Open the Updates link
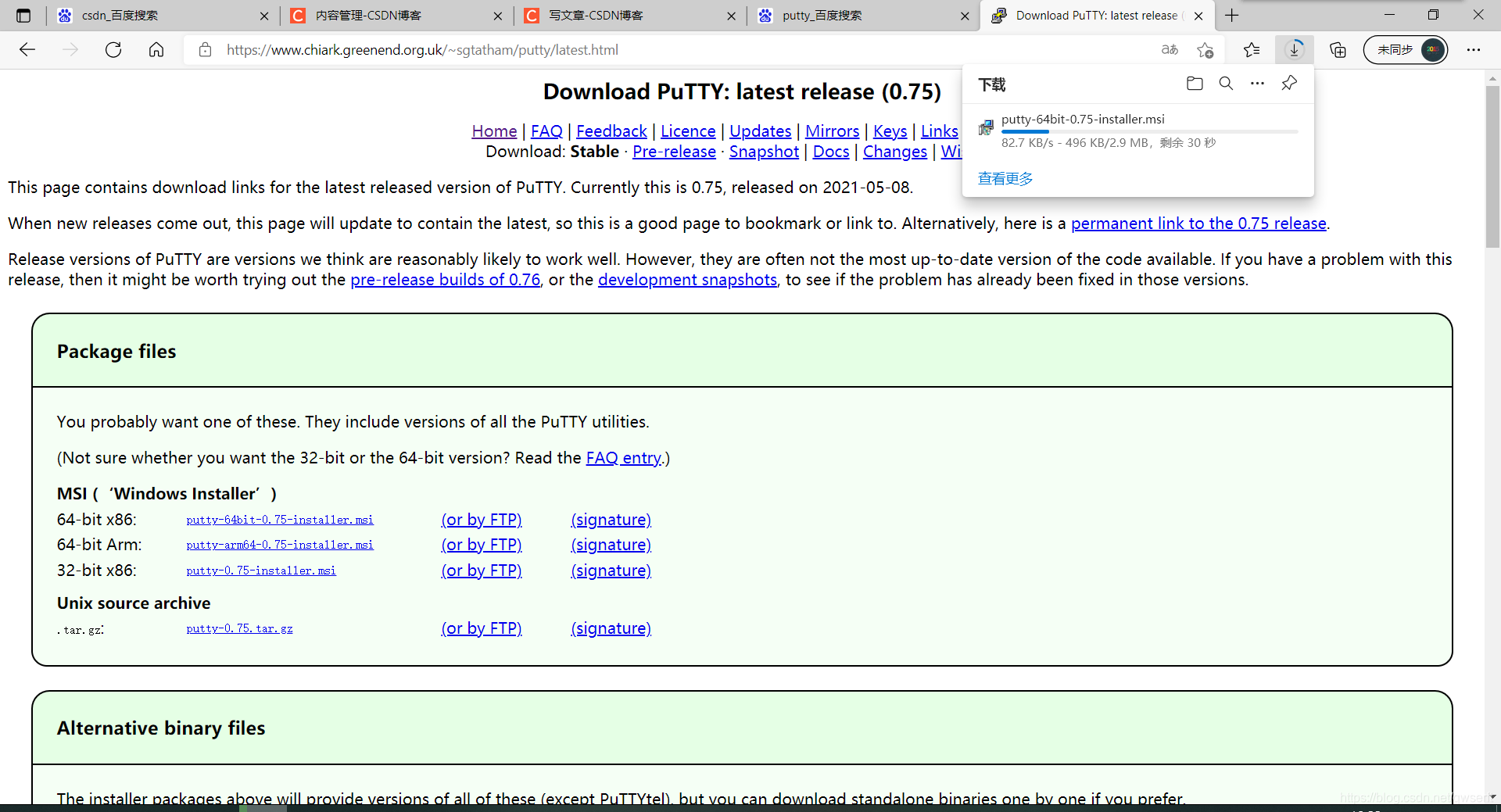Image resolution: width=1501 pixels, height=812 pixels. pyautogui.click(x=761, y=131)
